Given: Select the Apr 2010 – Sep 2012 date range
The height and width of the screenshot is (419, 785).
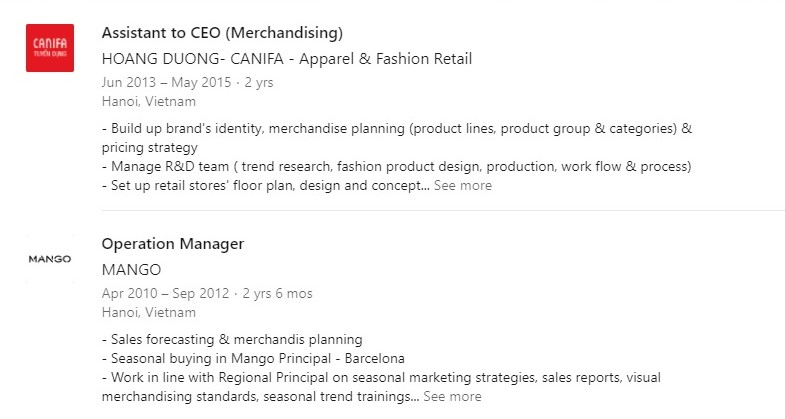Looking at the screenshot, I should pyautogui.click(x=166, y=294).
